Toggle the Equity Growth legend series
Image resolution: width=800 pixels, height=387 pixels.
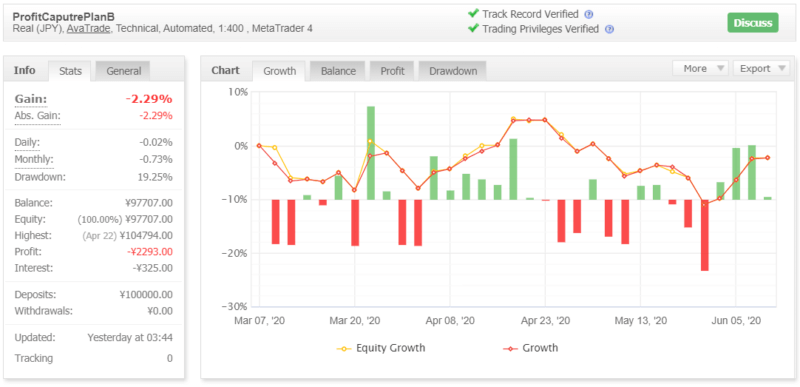click(x=381, y=348)
